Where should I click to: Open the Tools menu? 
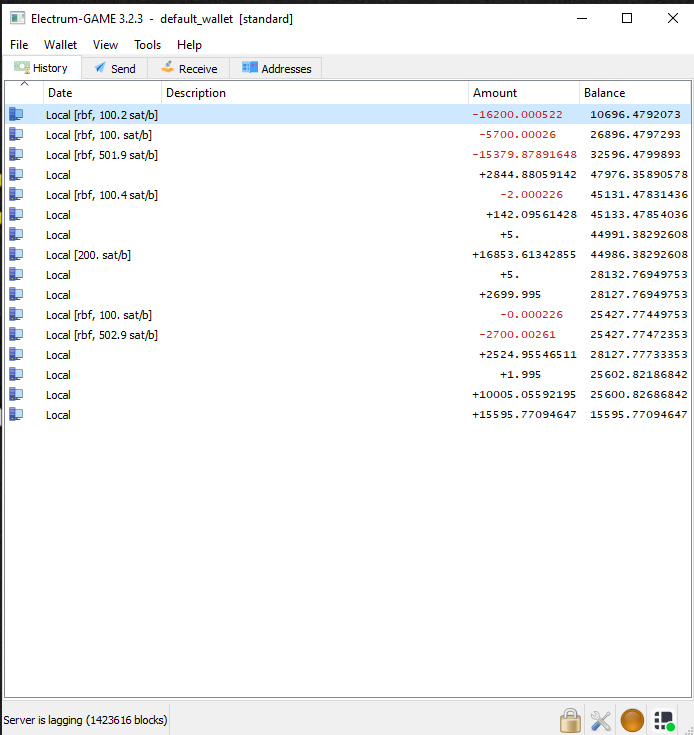click(148, 45)
